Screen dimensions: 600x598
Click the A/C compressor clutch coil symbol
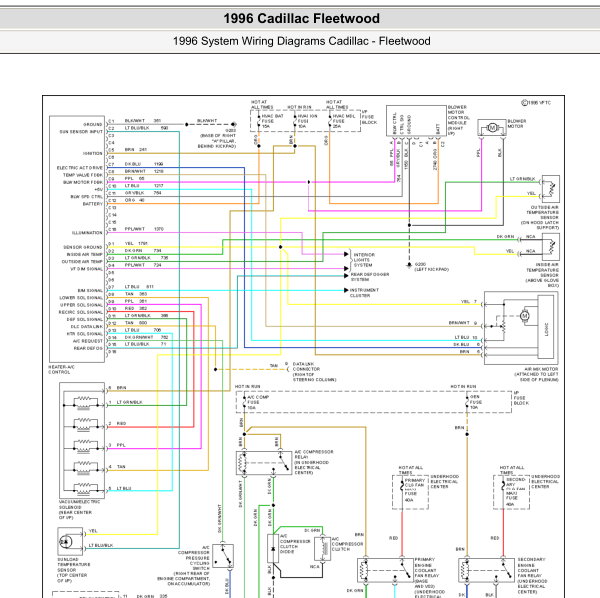coord(322,549)
